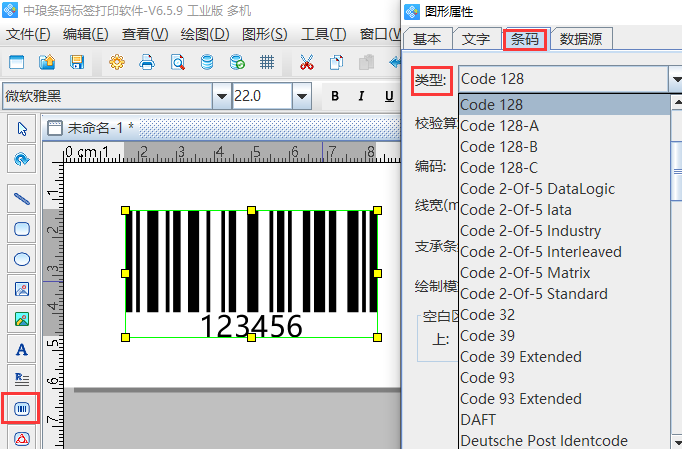Open the font size dropdown arrow
Screen dimensions: 682x449
pos(301,96)
